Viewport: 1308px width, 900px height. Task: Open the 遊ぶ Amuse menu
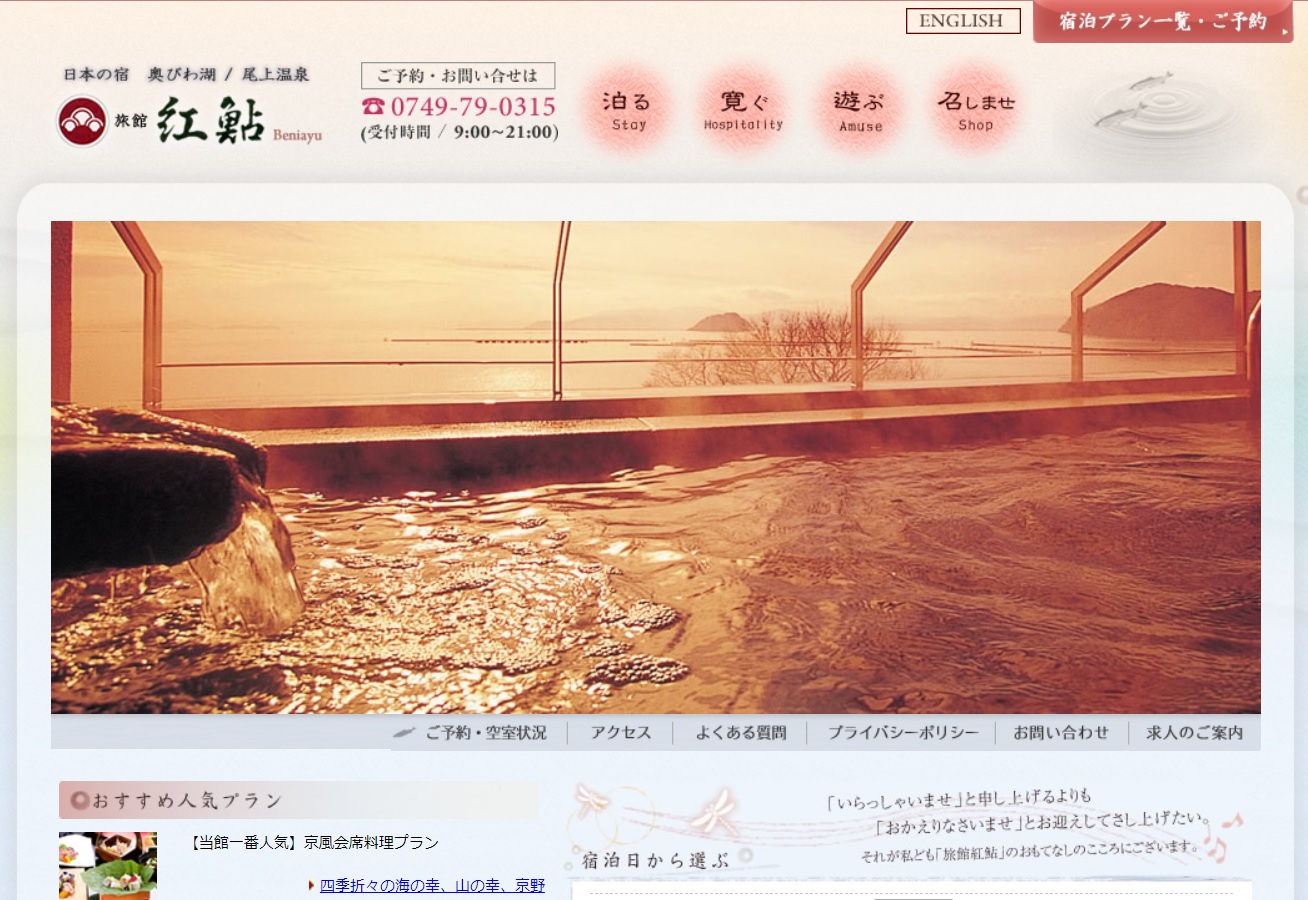(x=860, y=110)
